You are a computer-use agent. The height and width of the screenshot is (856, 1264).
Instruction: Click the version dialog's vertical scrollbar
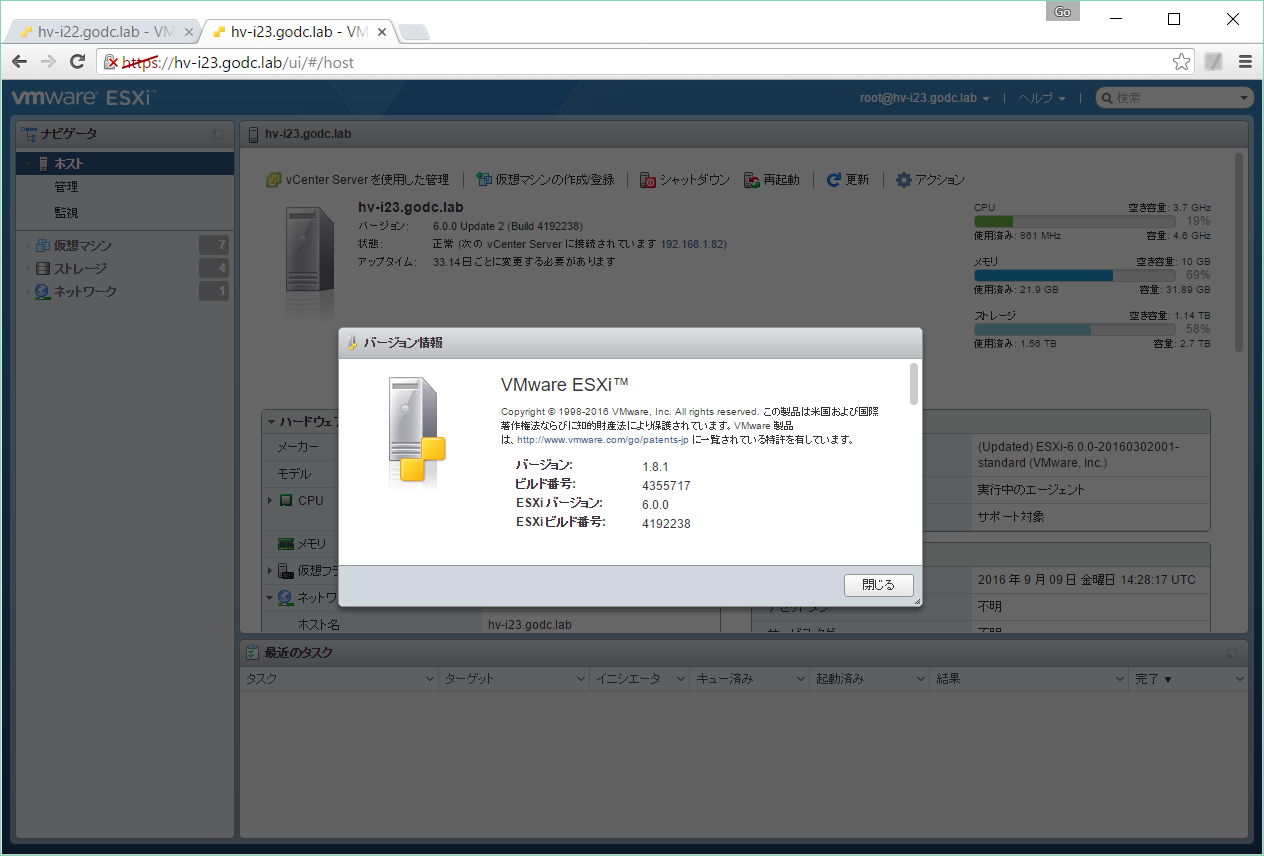pos(913,384)
